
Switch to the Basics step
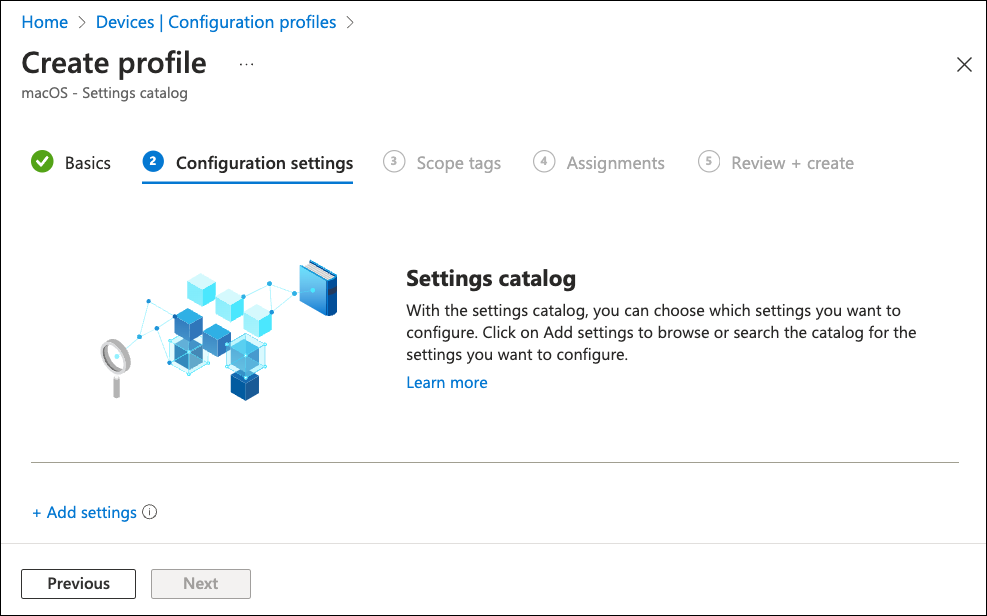88,163
